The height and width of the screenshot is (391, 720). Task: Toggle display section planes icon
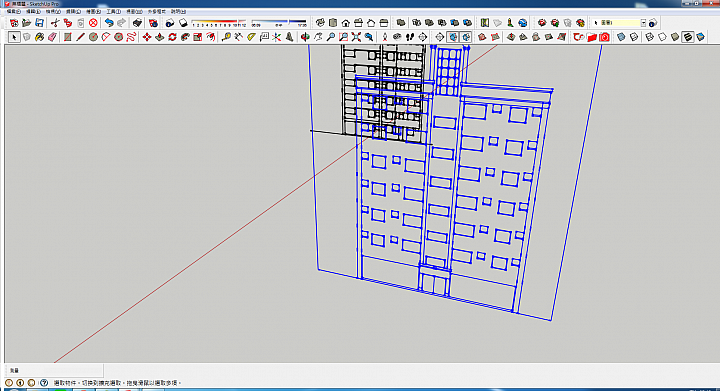(x=453, y=37)
